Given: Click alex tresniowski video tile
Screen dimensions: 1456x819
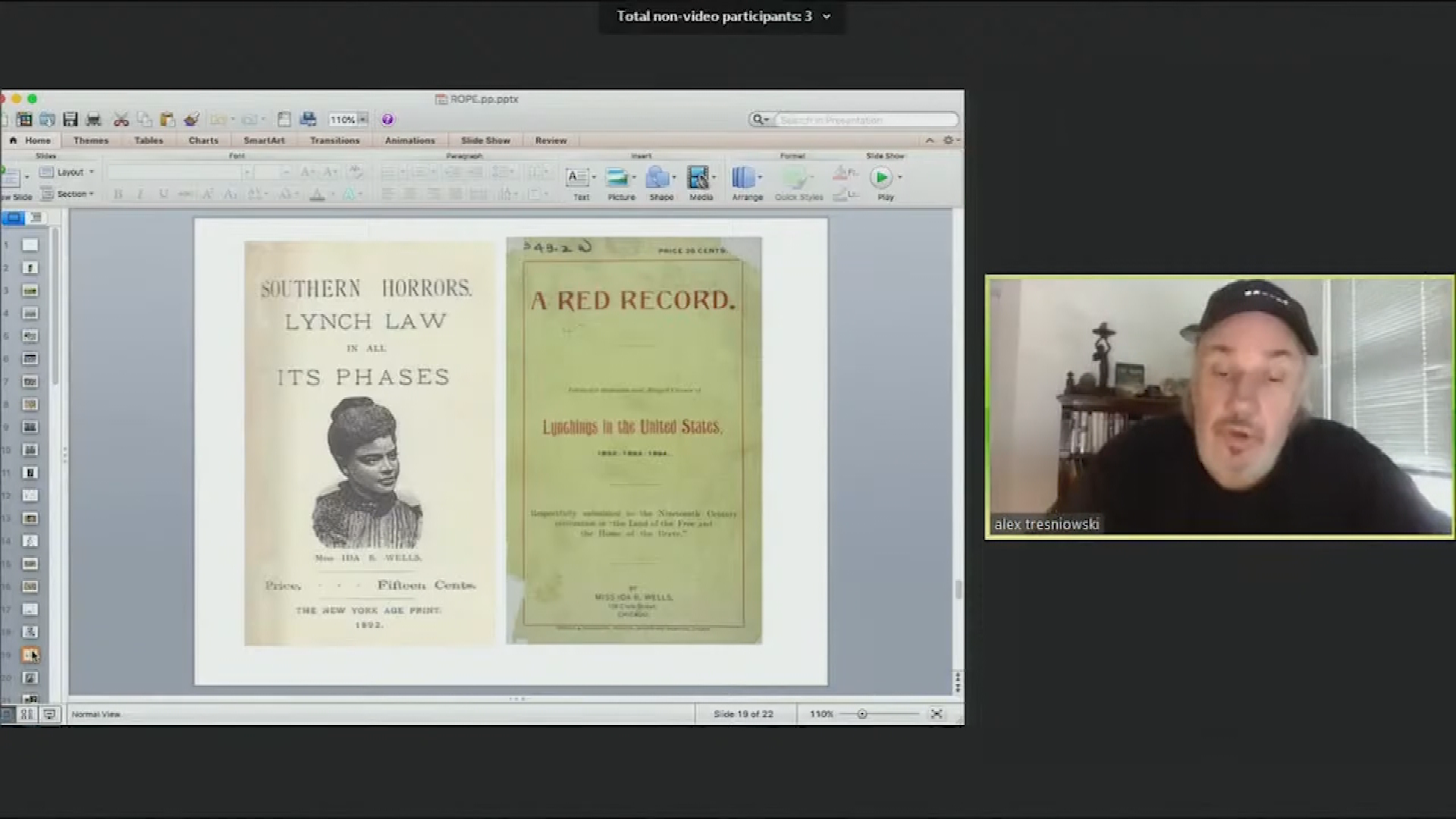Looking at the screenshot, I should pos(1219,407).
